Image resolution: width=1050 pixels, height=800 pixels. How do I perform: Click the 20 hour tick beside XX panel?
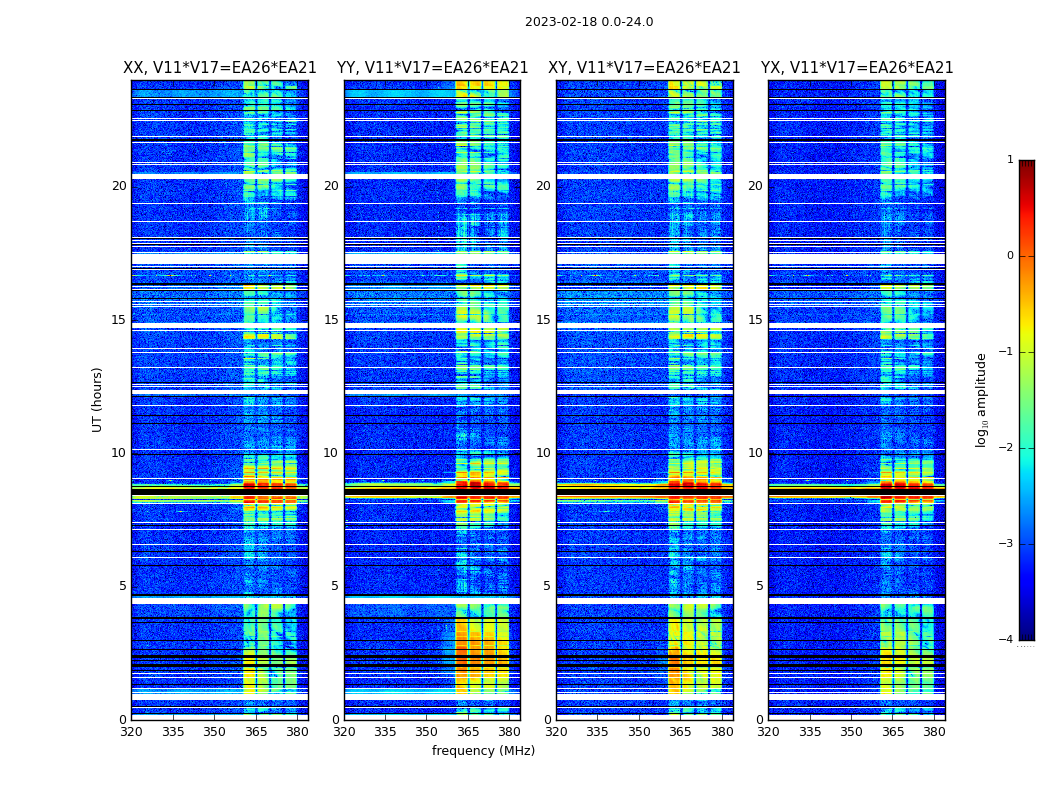tap(119, 186)
